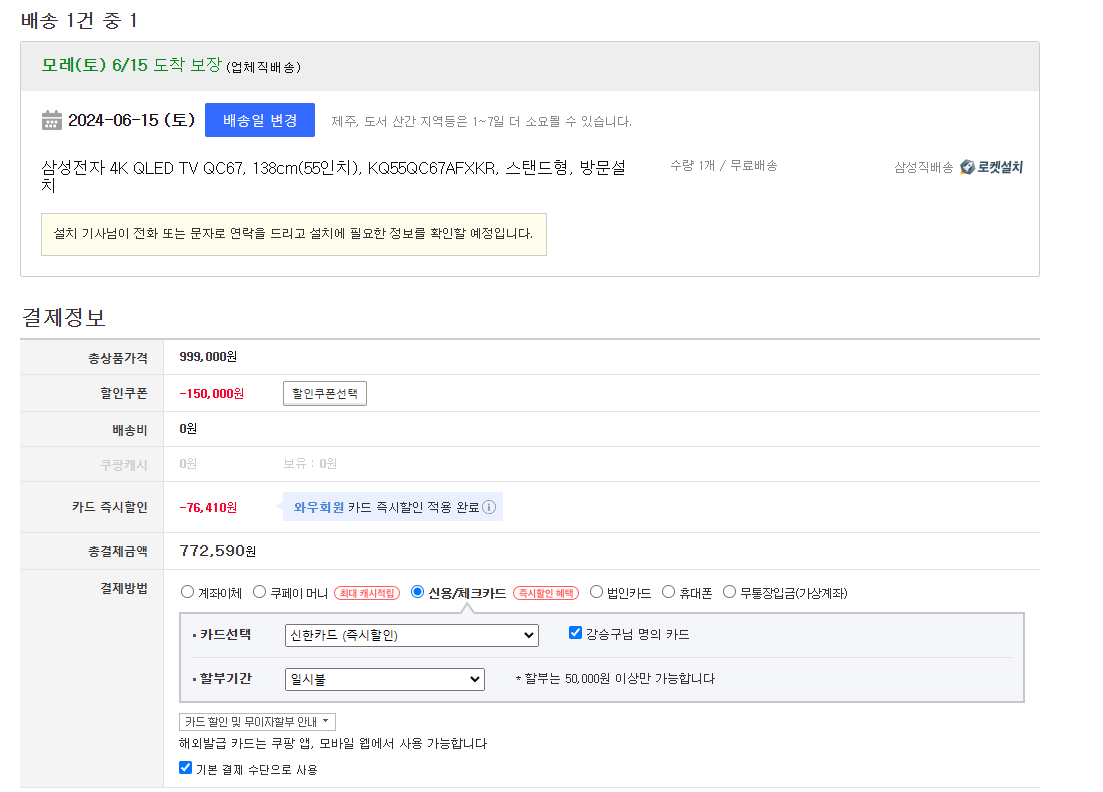Expand 카드 할인 및 무이자할부 안내
This screenshot has height=792, width=1103.
pos(257,722)
